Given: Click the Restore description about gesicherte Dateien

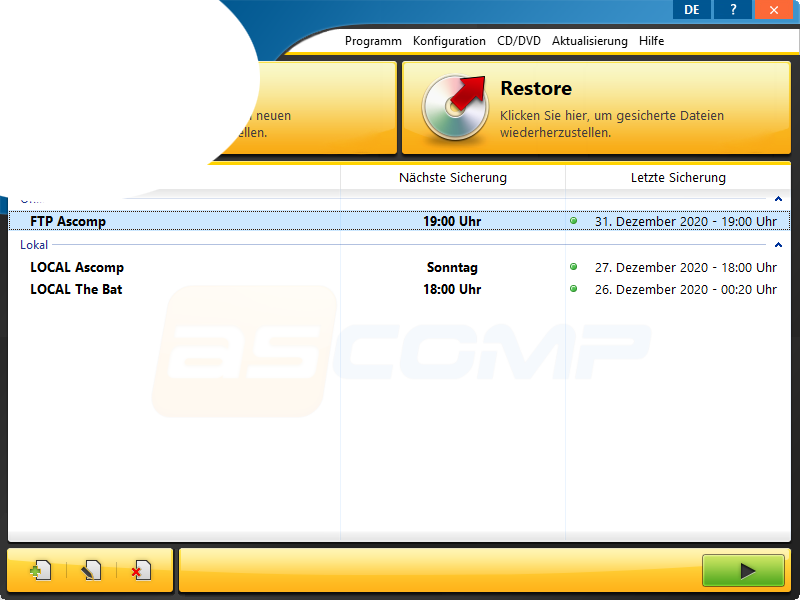Looking at the screenshot, I should [612, 124].
